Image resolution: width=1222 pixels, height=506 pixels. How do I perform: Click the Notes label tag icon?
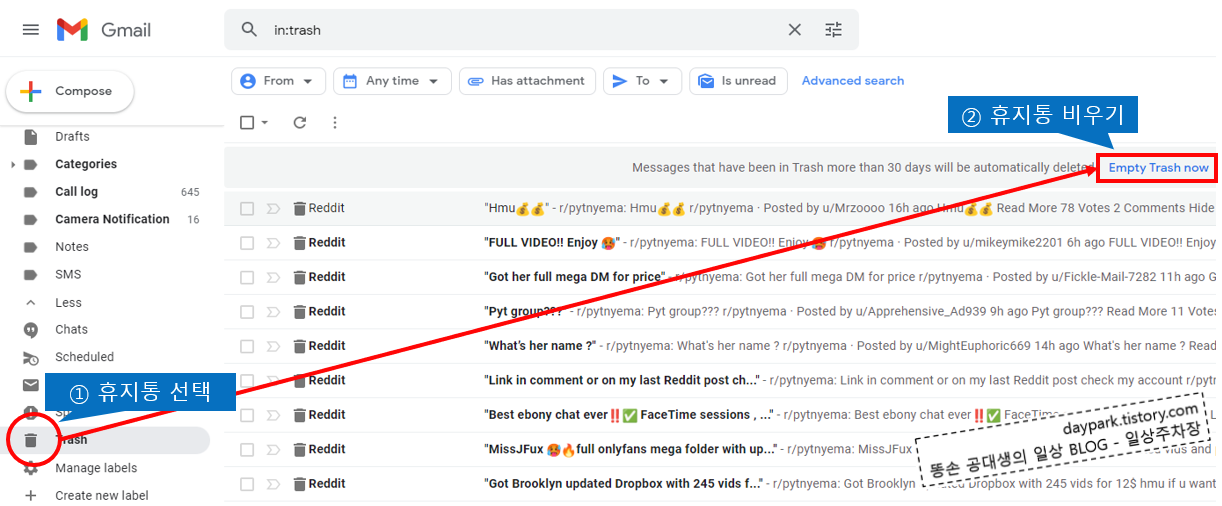(x=31, y=247)
